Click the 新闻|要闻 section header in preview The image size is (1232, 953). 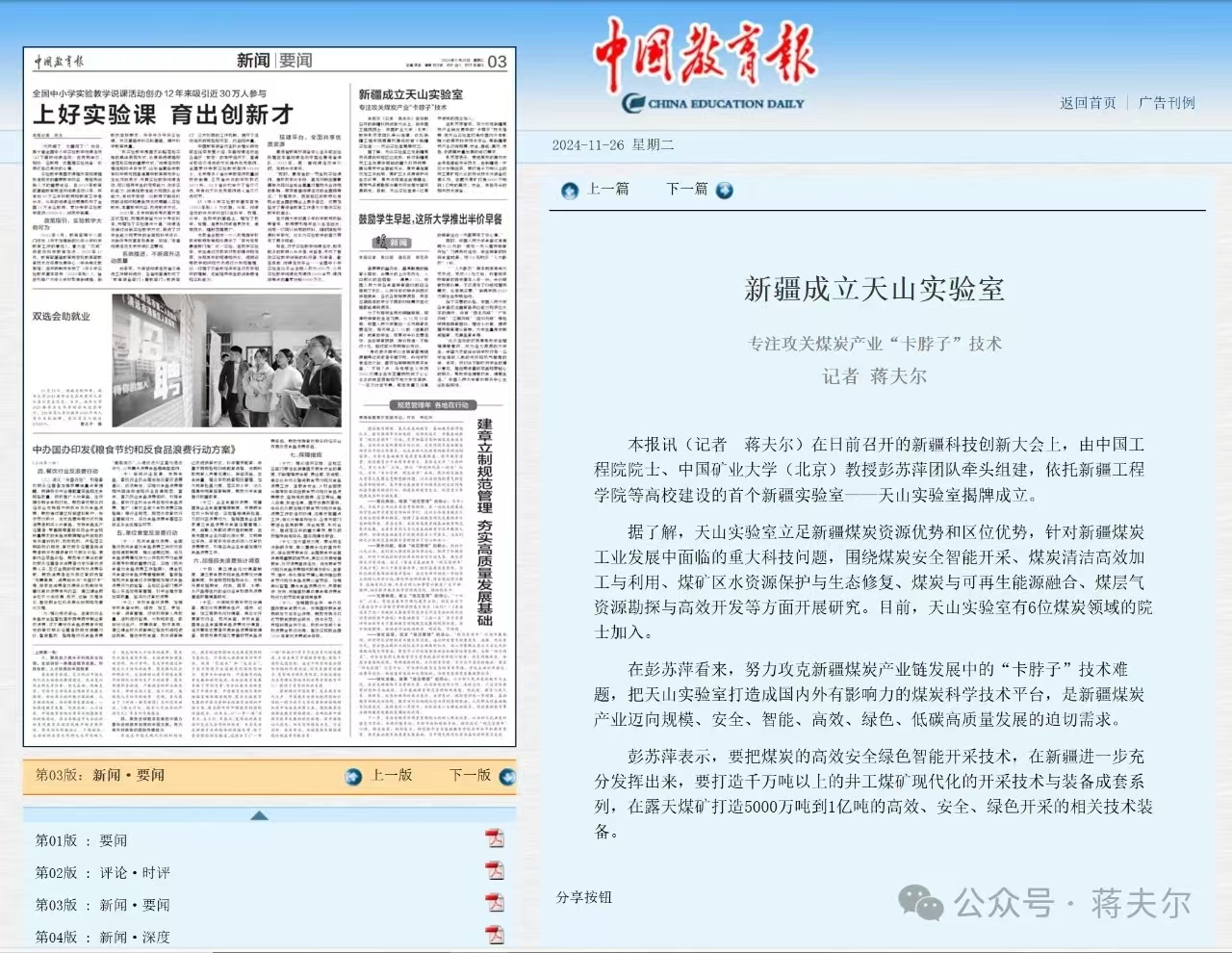(x=274, y=61)
